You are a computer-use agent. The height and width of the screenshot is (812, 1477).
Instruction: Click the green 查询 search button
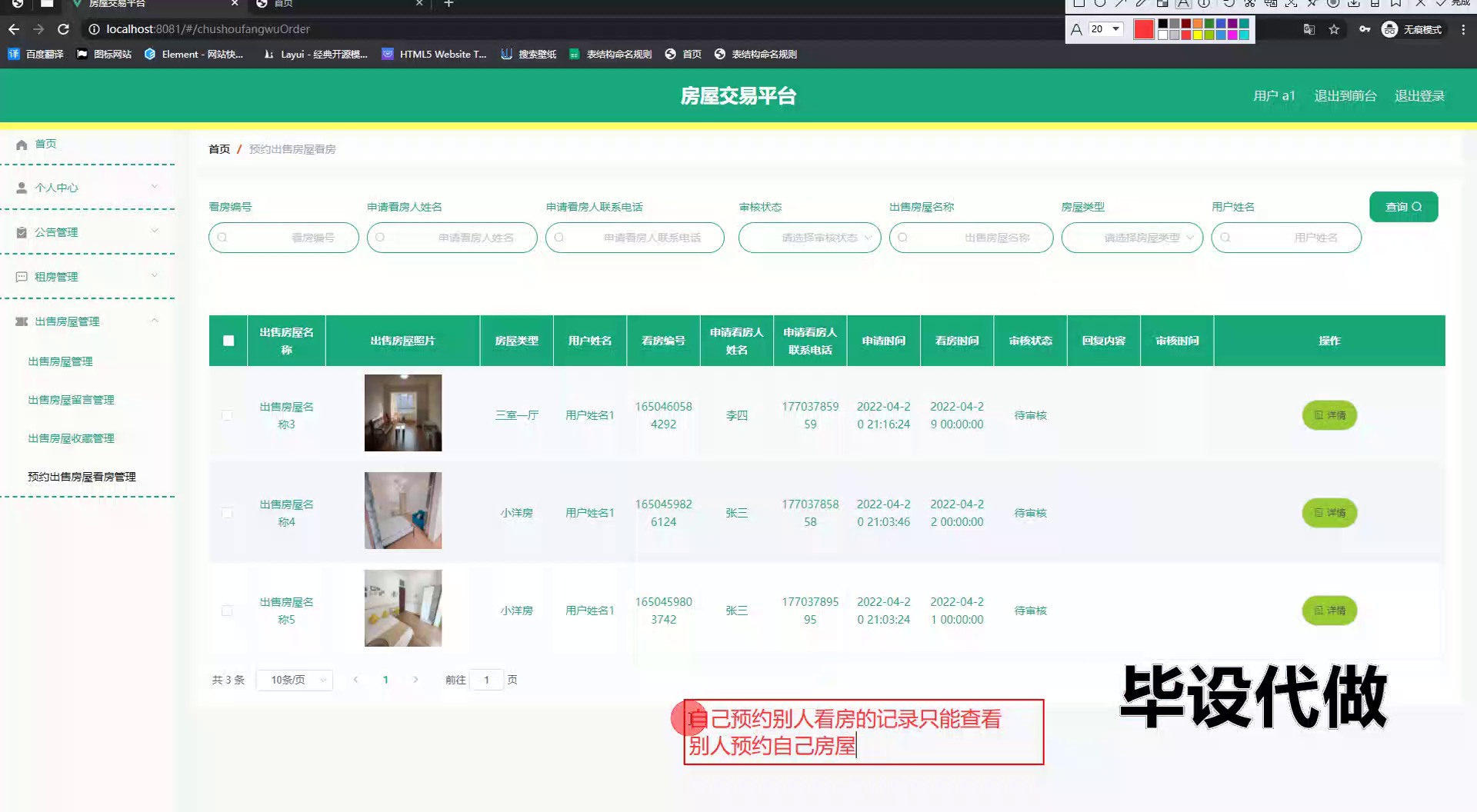[x=1403, y=207]
